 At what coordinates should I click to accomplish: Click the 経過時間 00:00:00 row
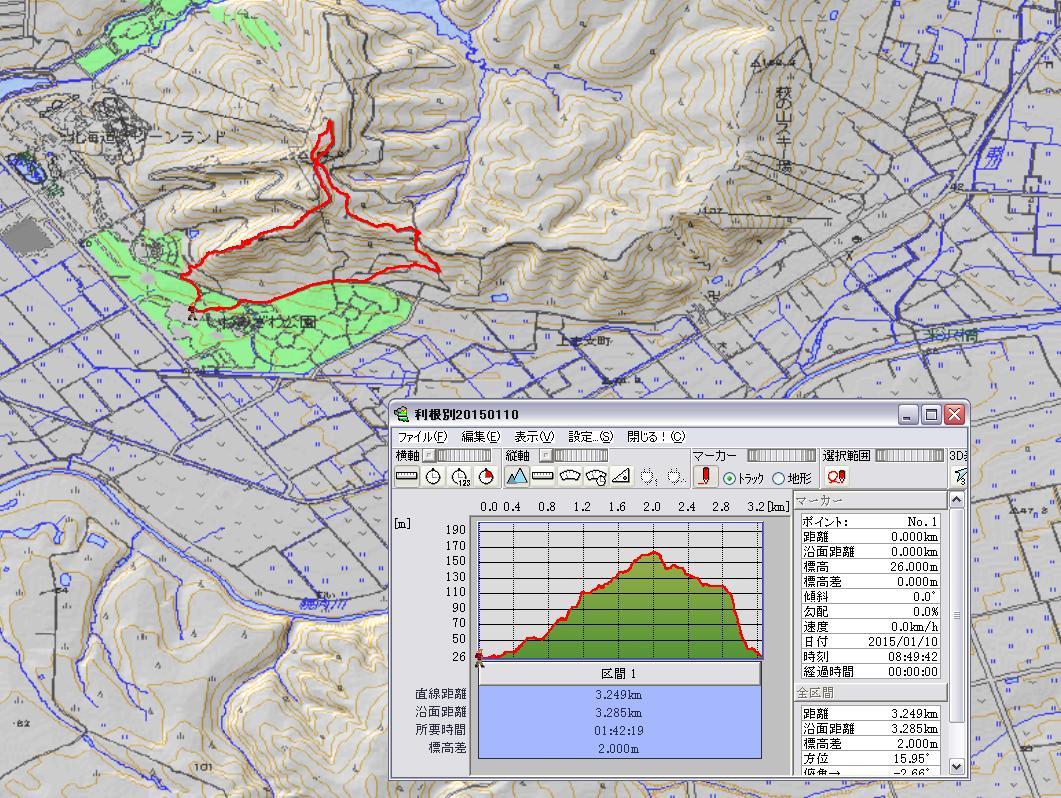870,671
